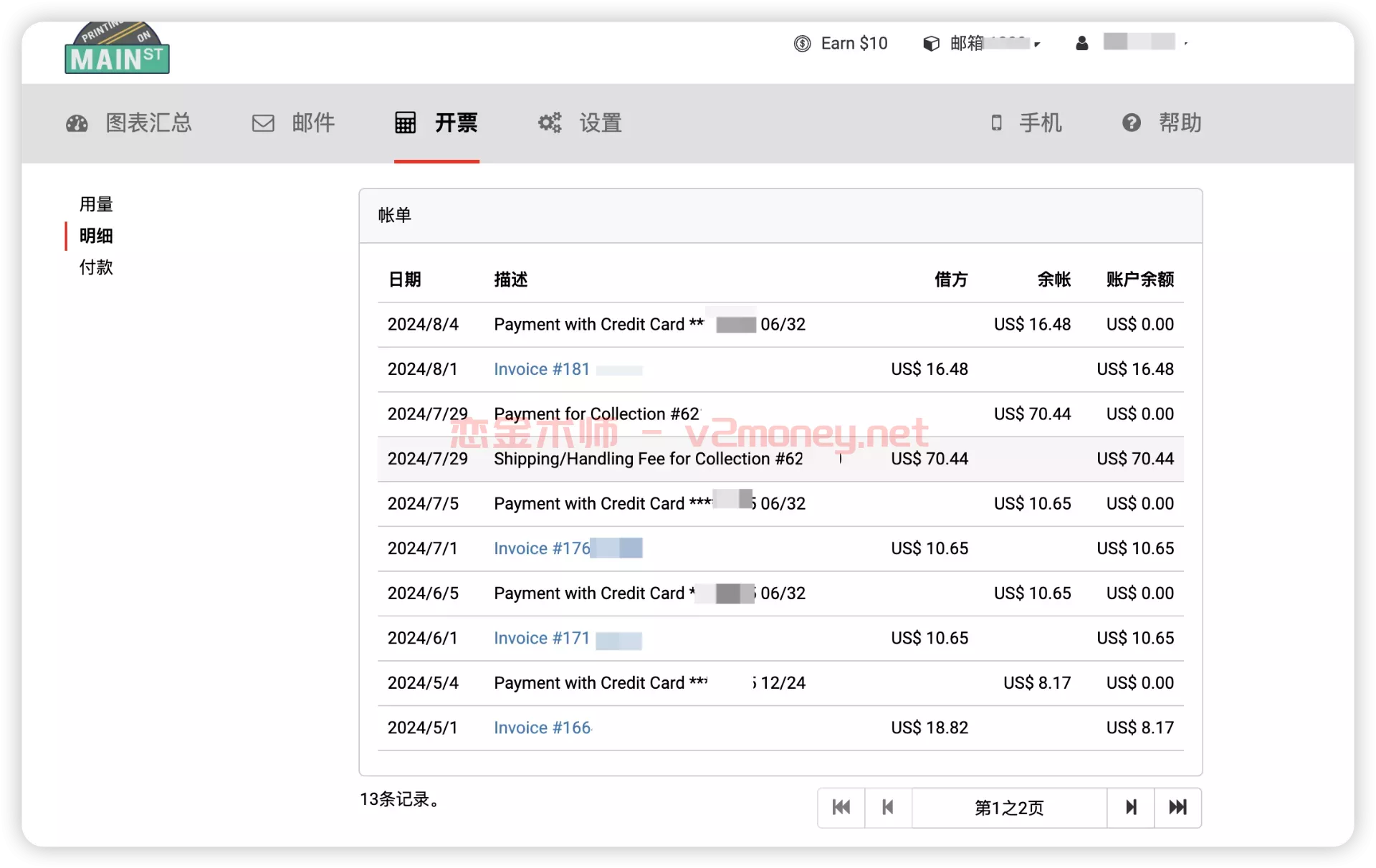This screenshot has width=1376, height=868.
Task: Click the 帐单 panel title
Action: [x=395, y=215]
